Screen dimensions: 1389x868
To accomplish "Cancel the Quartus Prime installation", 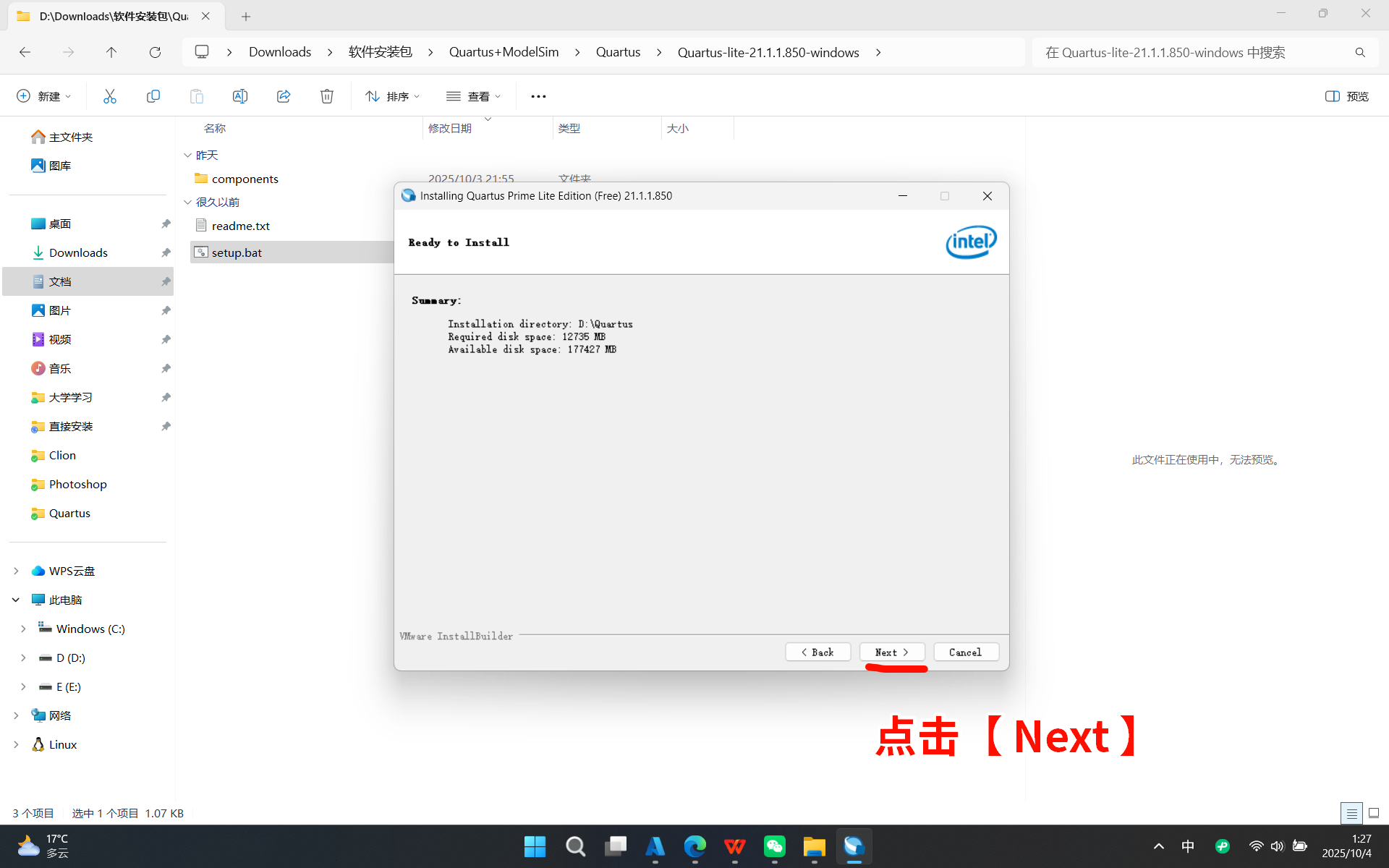I will 966,652.
